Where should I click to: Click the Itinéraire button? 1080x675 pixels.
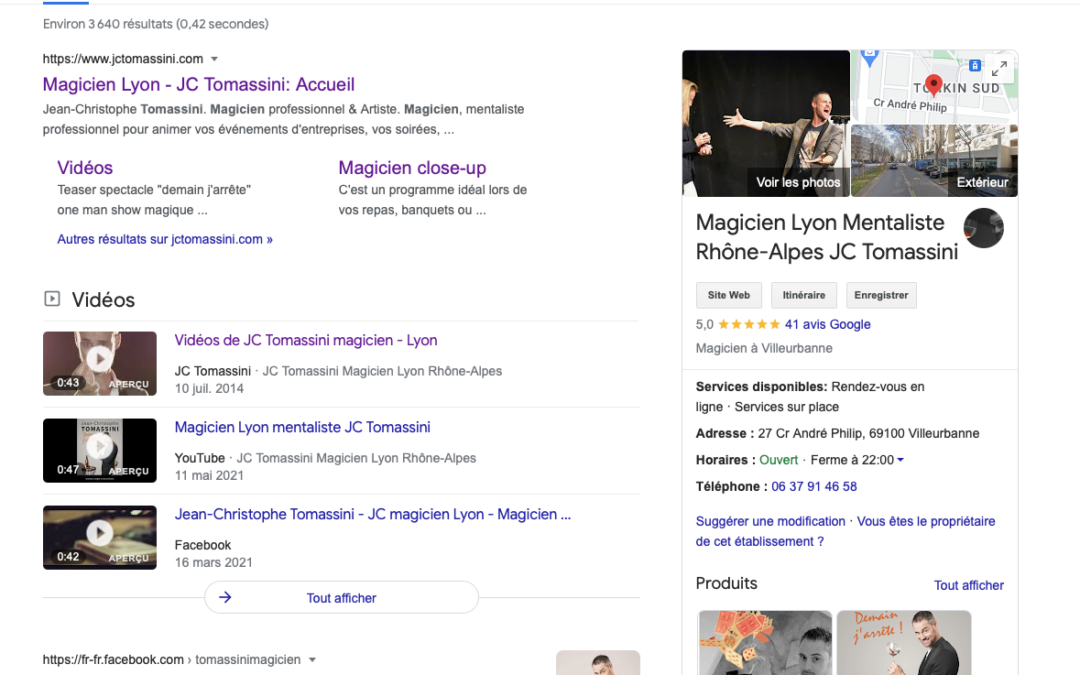click(x=804, y=295)
